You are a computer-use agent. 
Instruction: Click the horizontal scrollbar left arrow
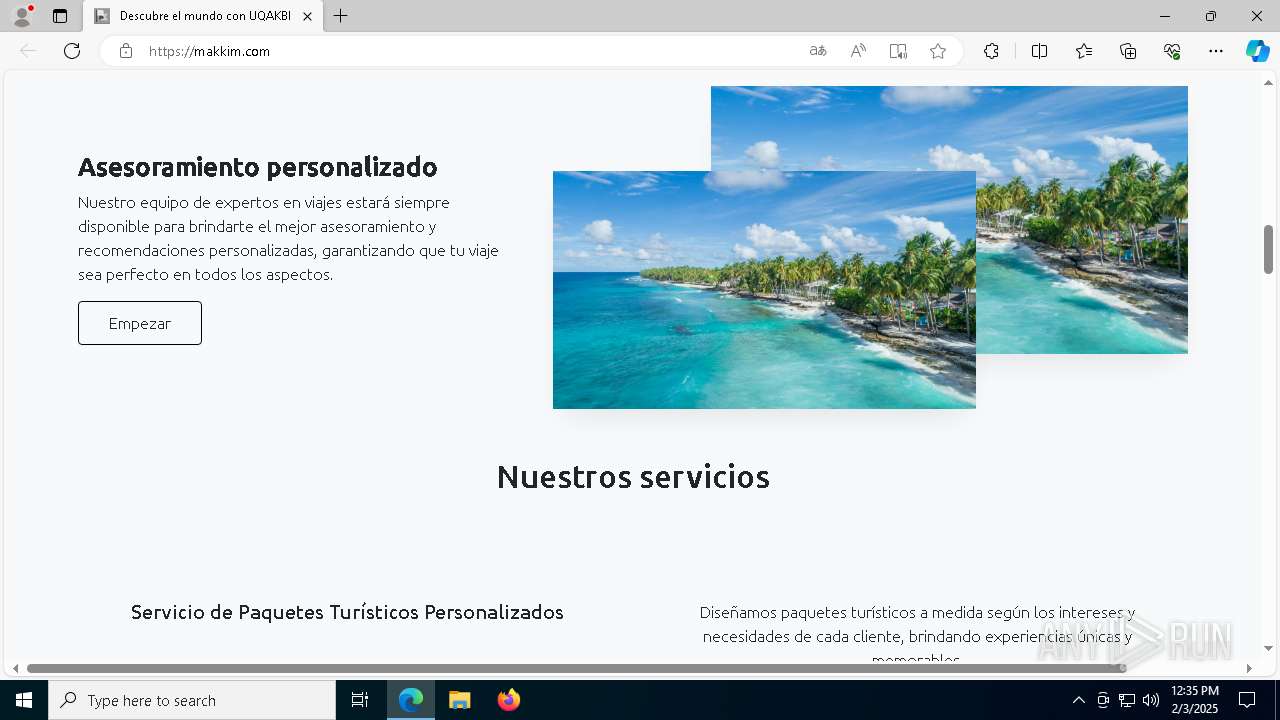(x=15, y=668)
